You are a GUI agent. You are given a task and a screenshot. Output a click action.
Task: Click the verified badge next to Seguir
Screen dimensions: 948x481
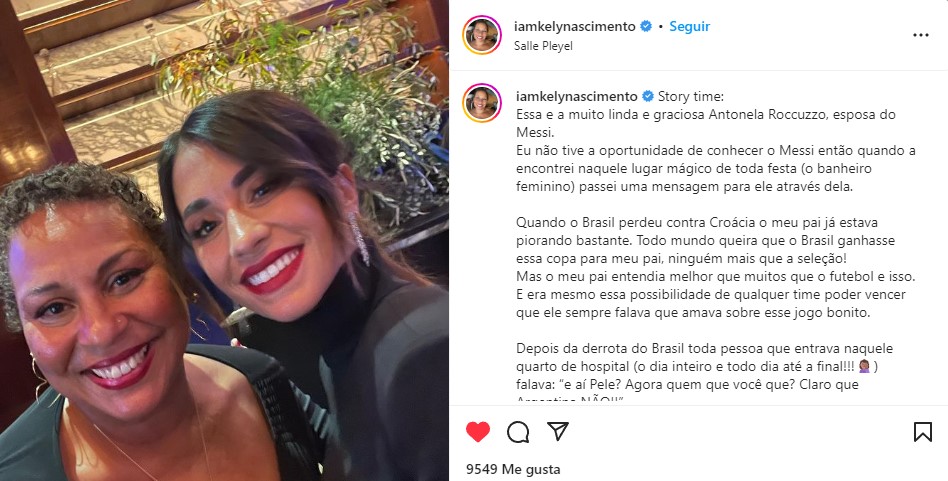[646, 26]
